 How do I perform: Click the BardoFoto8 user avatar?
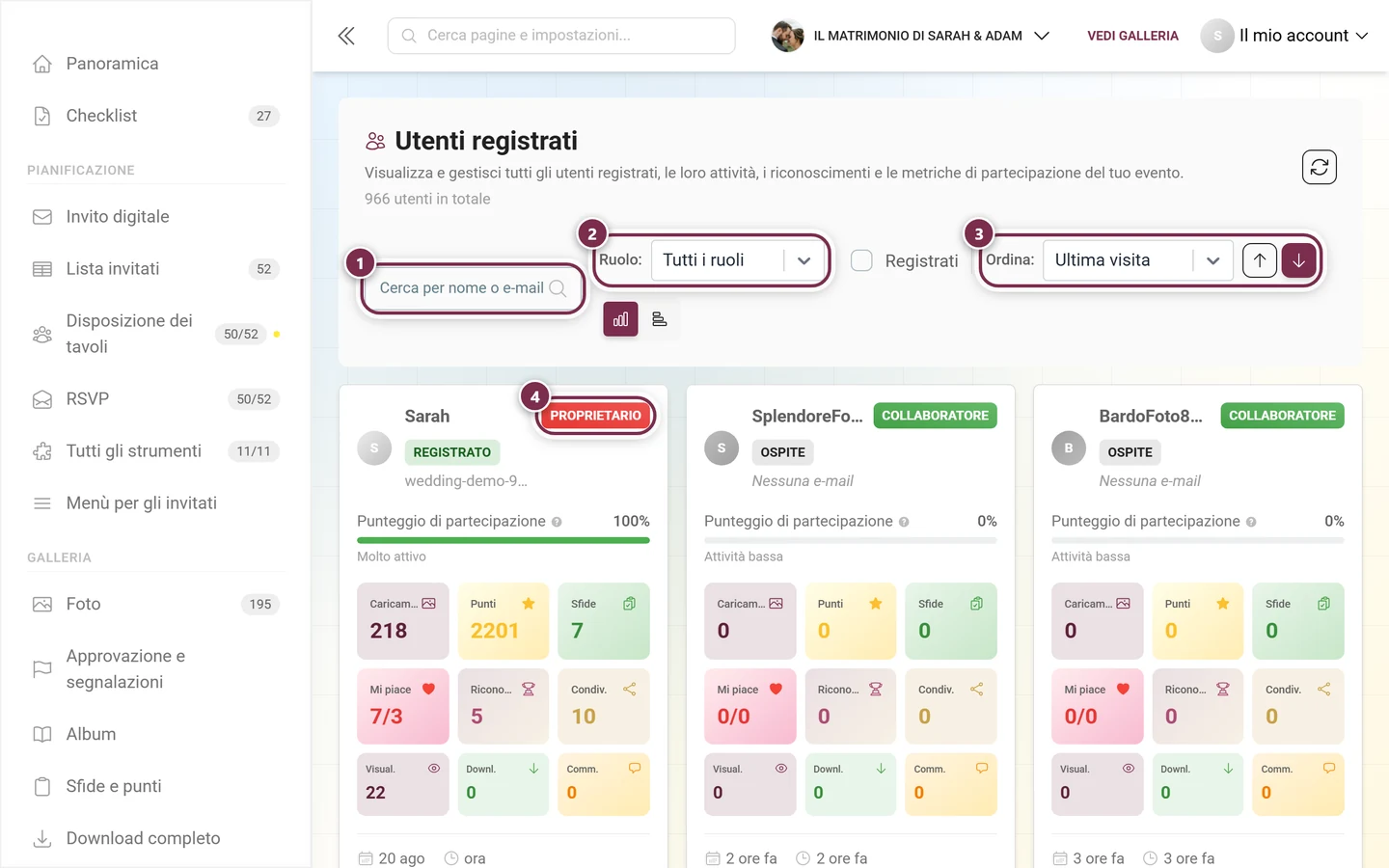1069,448
